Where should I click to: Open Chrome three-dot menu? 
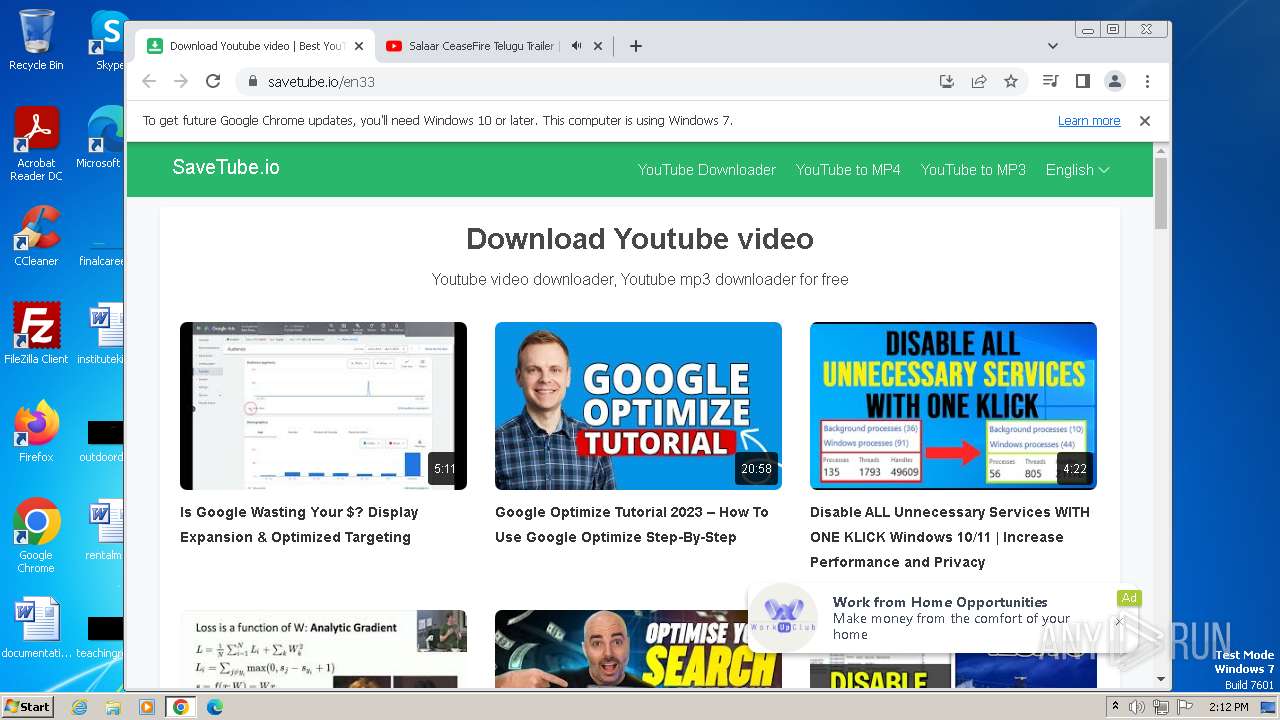point(1147,82)
